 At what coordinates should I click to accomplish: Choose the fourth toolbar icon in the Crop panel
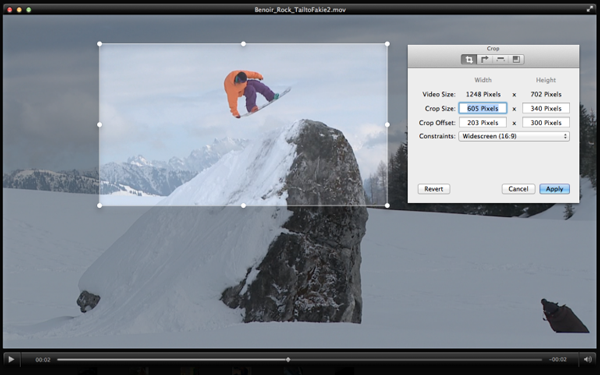516,59
